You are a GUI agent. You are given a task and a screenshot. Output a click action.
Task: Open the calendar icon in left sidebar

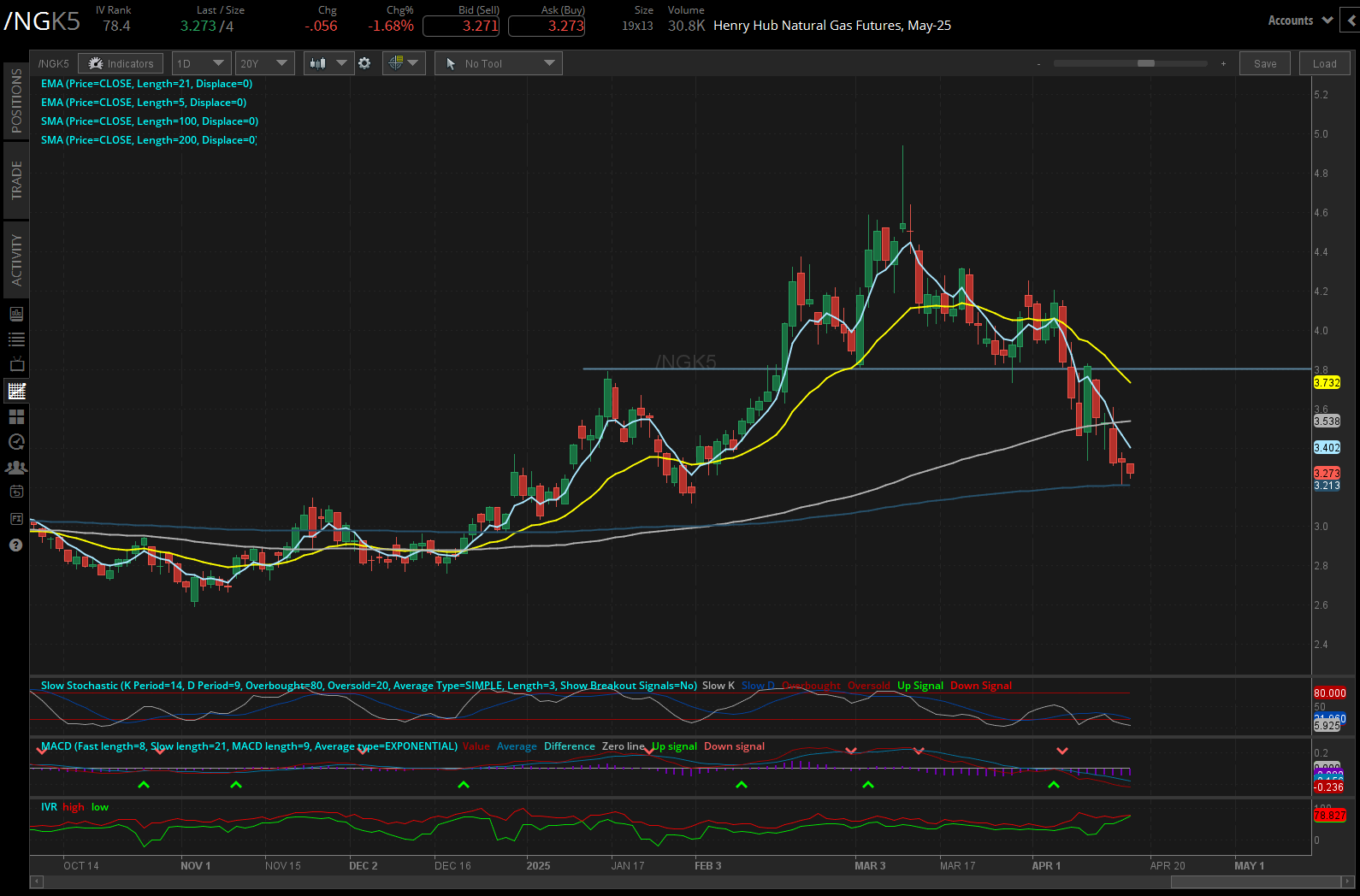point(16,492)
